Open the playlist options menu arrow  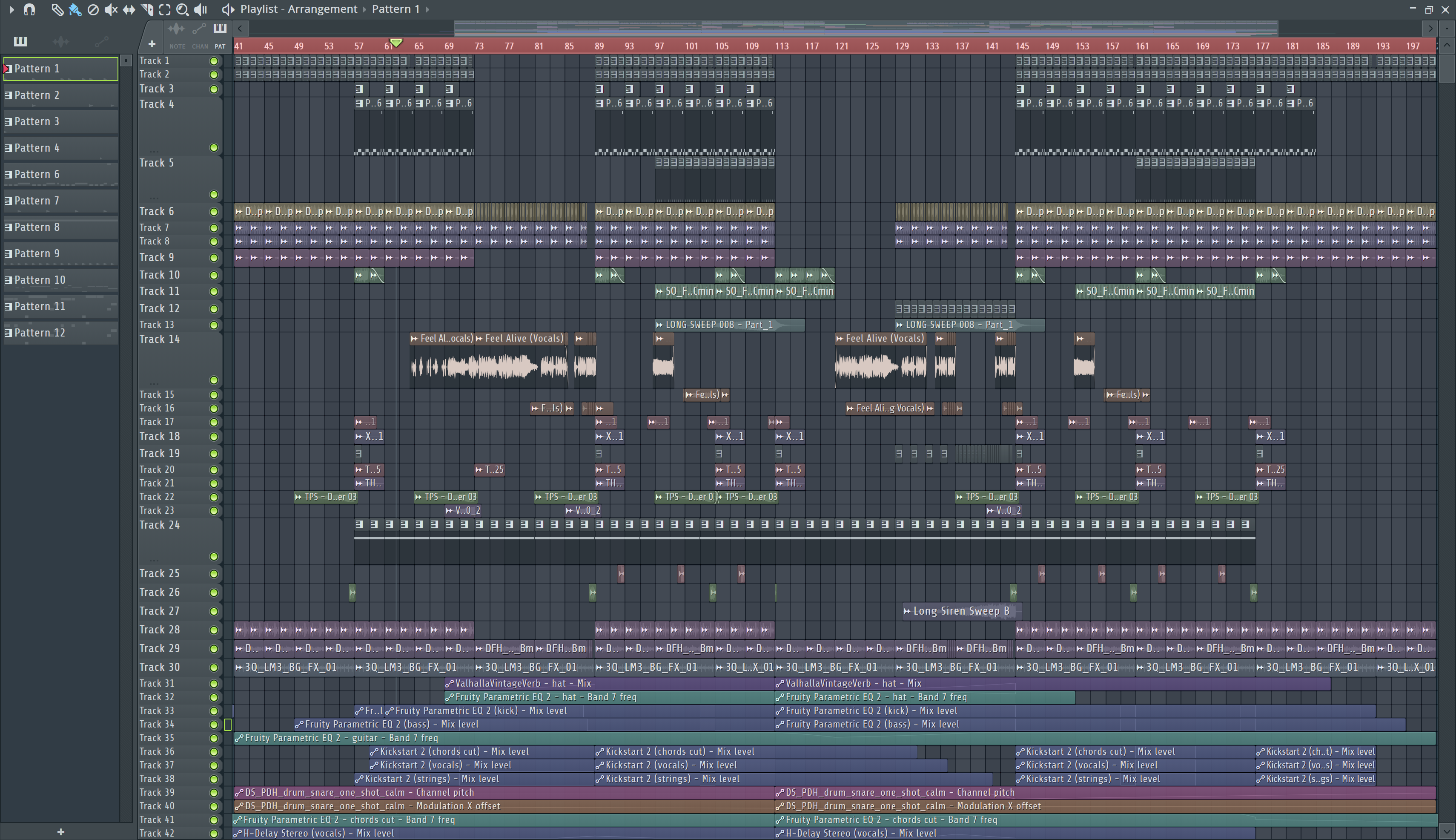(x=11, y=9)
